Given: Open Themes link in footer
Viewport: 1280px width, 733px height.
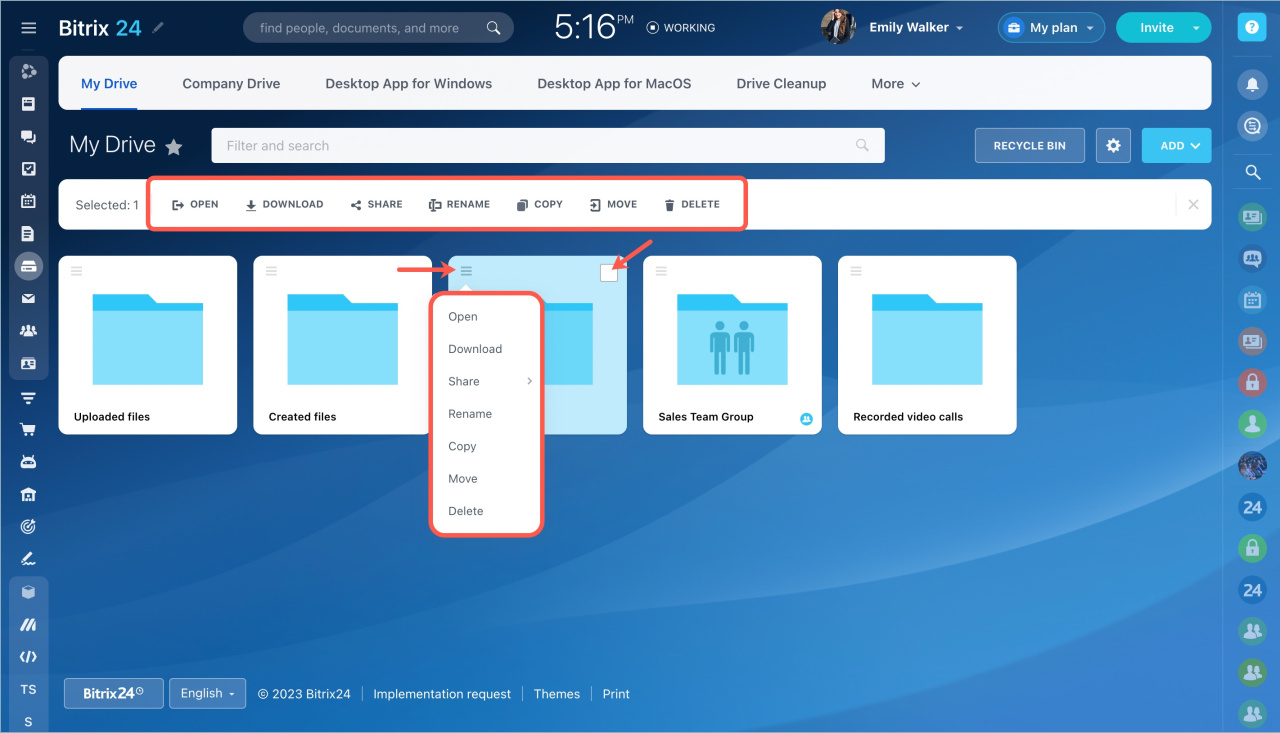Looking at the screenshot, I should tap(557, 694).
